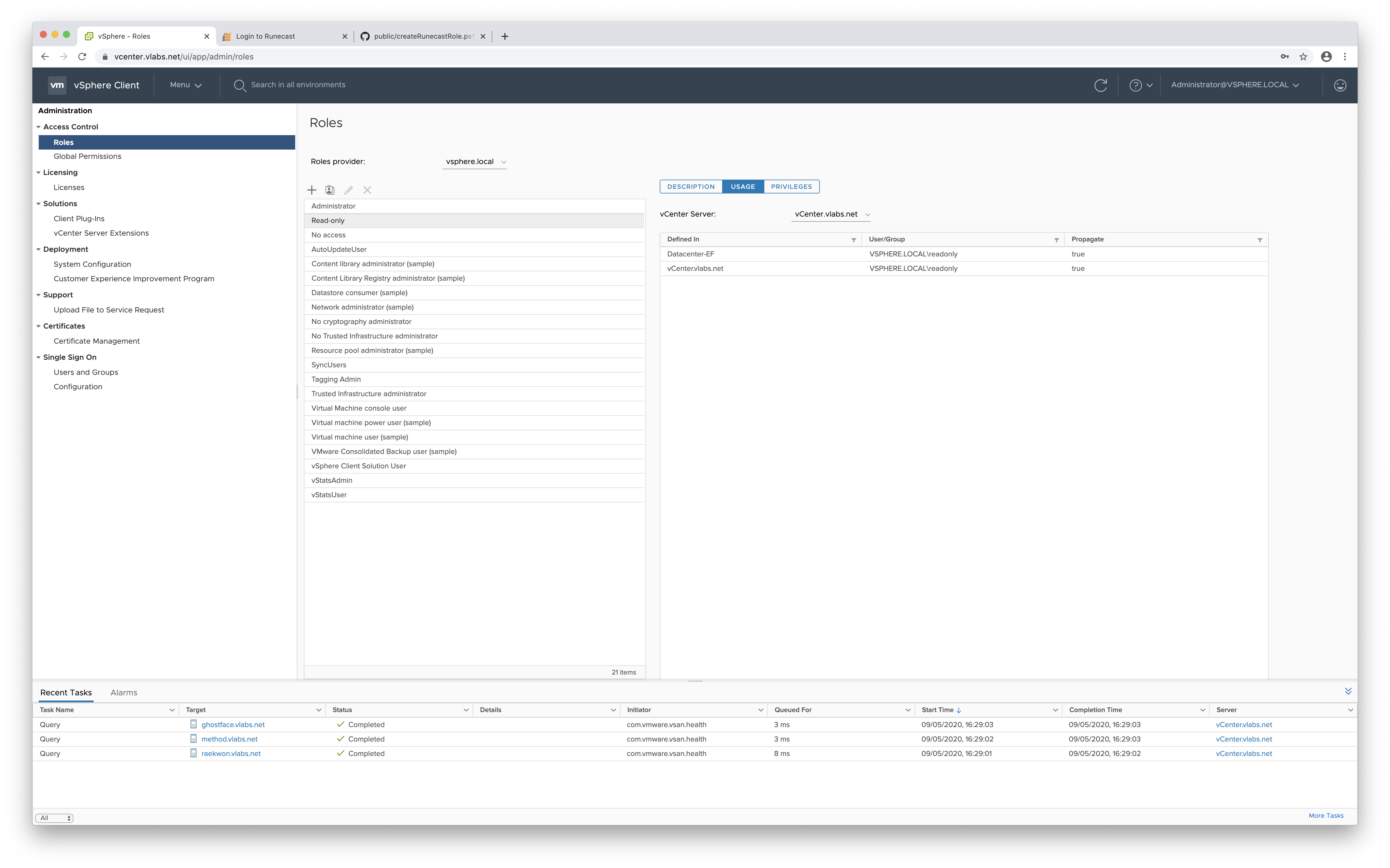Click the edit role pencil icon
This screenshot has width=1390, height=868.
coord(348,190)
